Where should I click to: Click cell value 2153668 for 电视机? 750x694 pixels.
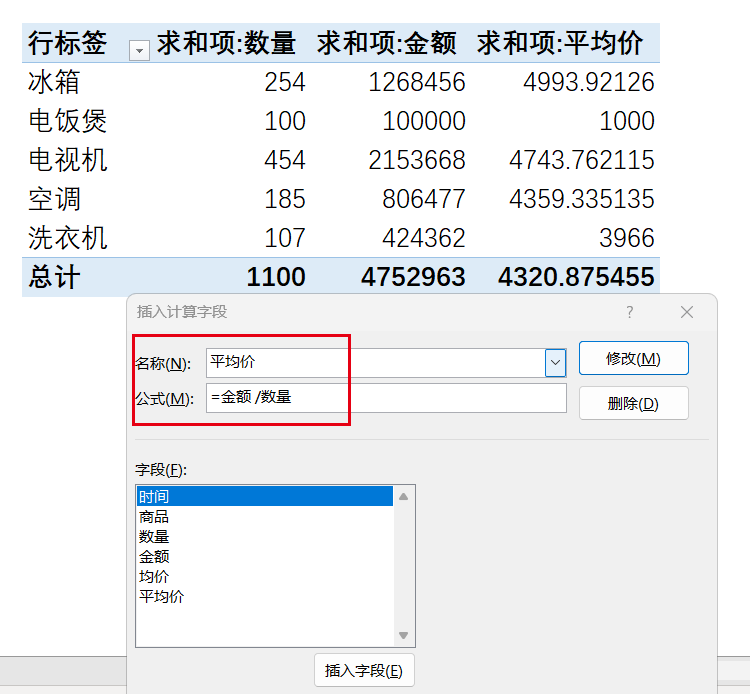(x=417, y=160)
